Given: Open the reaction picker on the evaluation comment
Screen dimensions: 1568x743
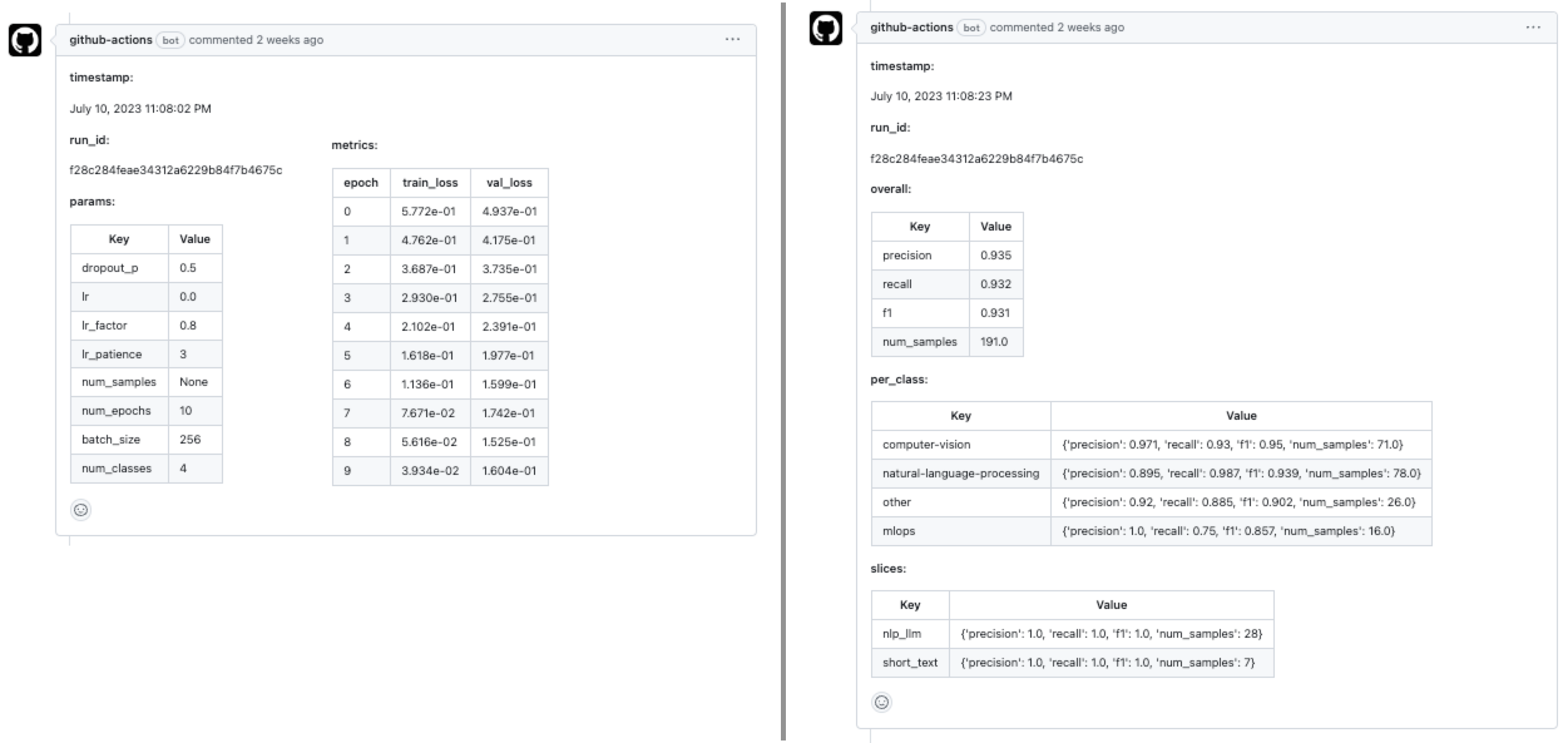Looking at the screenshot, I should (881, 702).
